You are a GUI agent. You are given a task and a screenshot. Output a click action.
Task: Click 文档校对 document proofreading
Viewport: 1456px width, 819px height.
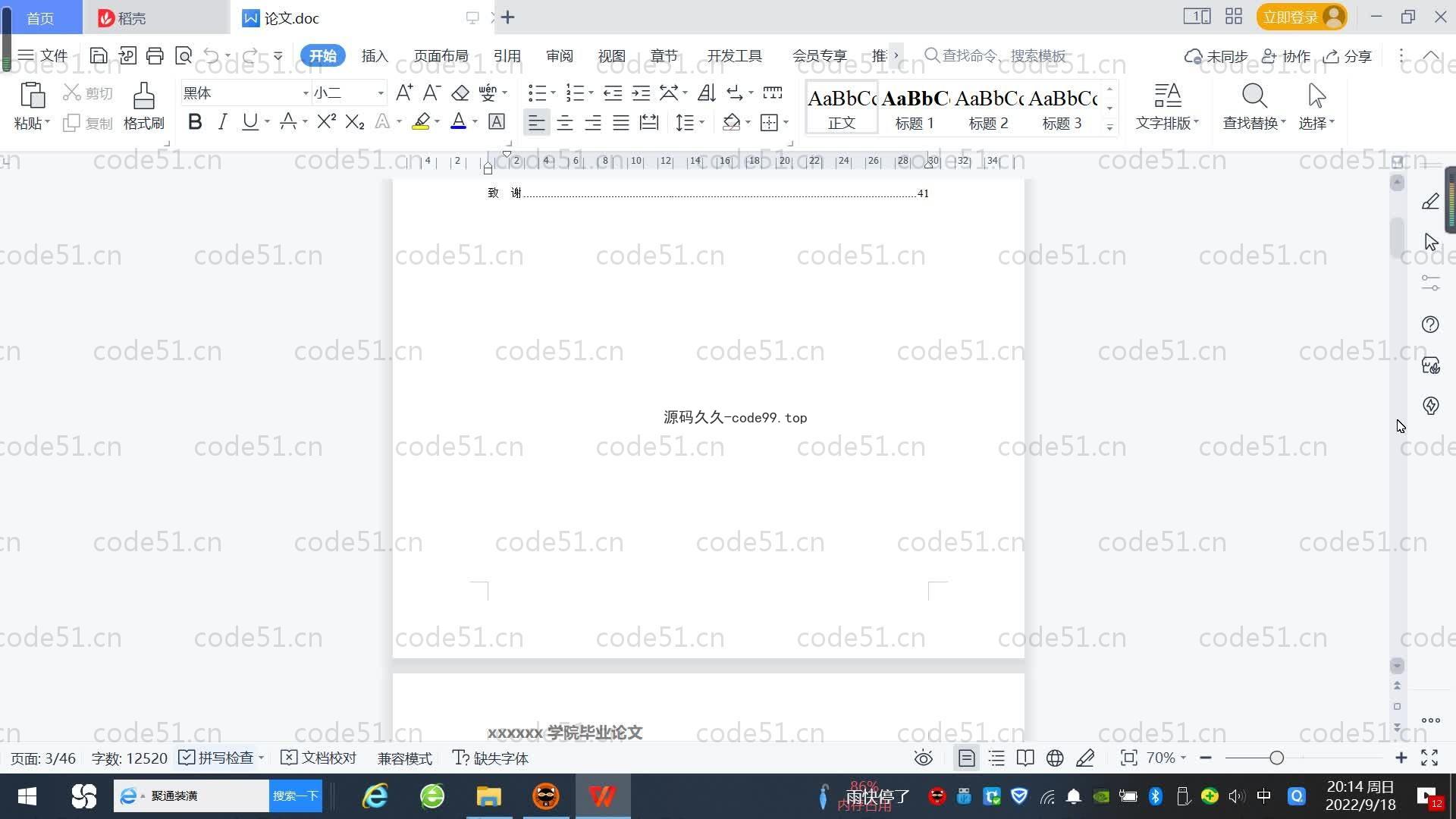pyautogui.click(x=318, y=758)
